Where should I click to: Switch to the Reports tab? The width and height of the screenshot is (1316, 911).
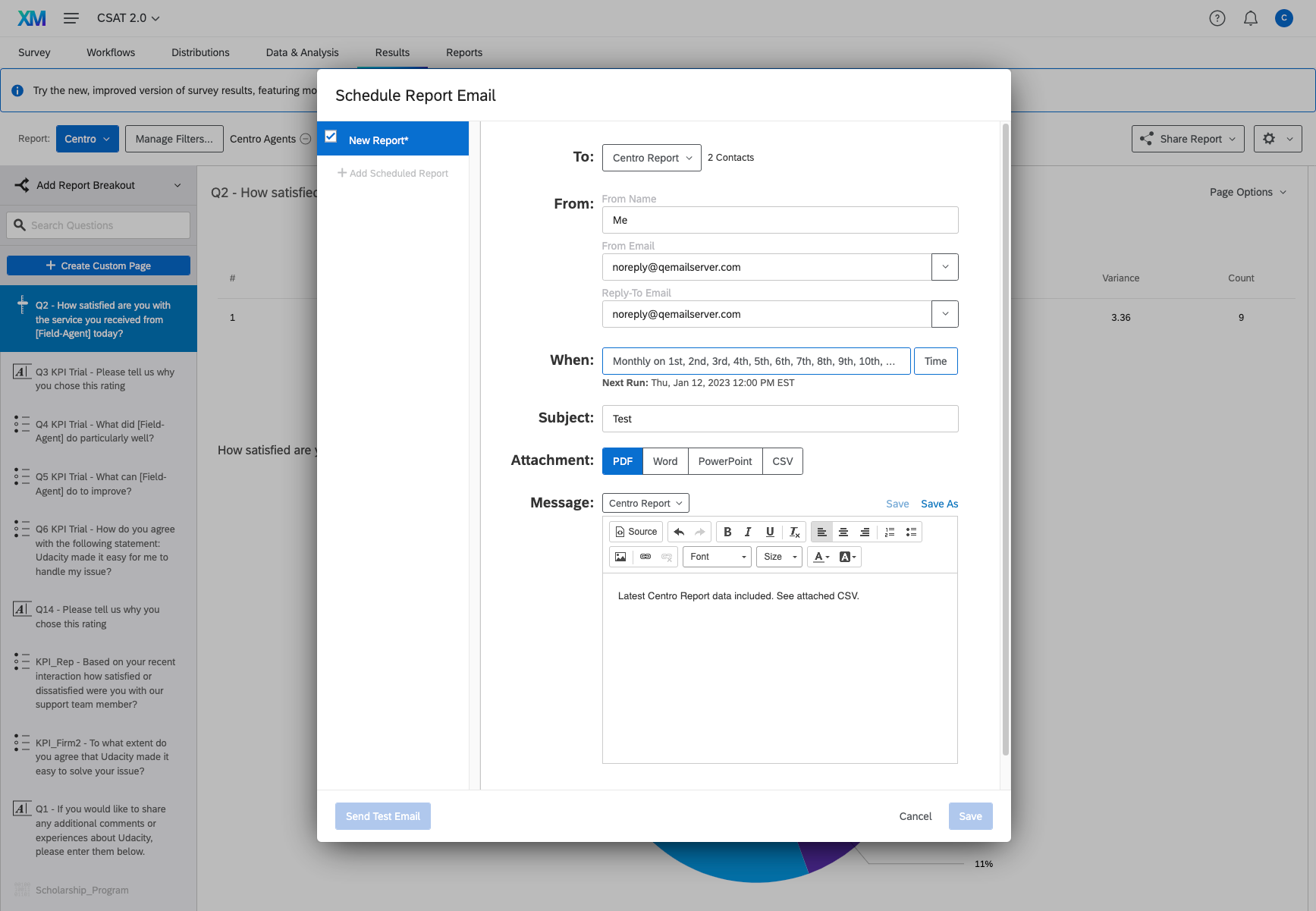click(x=464, y=52)
